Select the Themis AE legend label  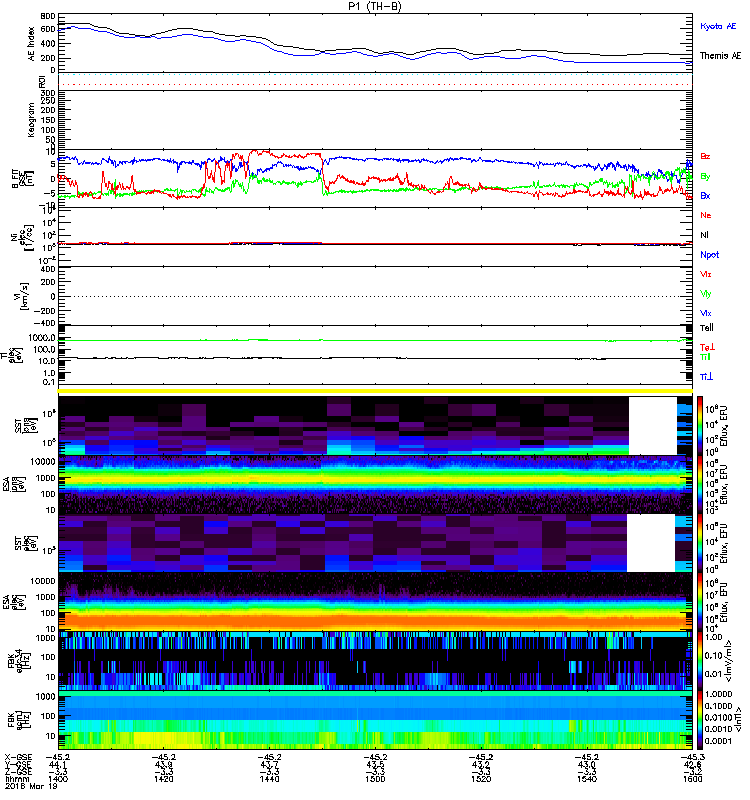tap(720, 56)
